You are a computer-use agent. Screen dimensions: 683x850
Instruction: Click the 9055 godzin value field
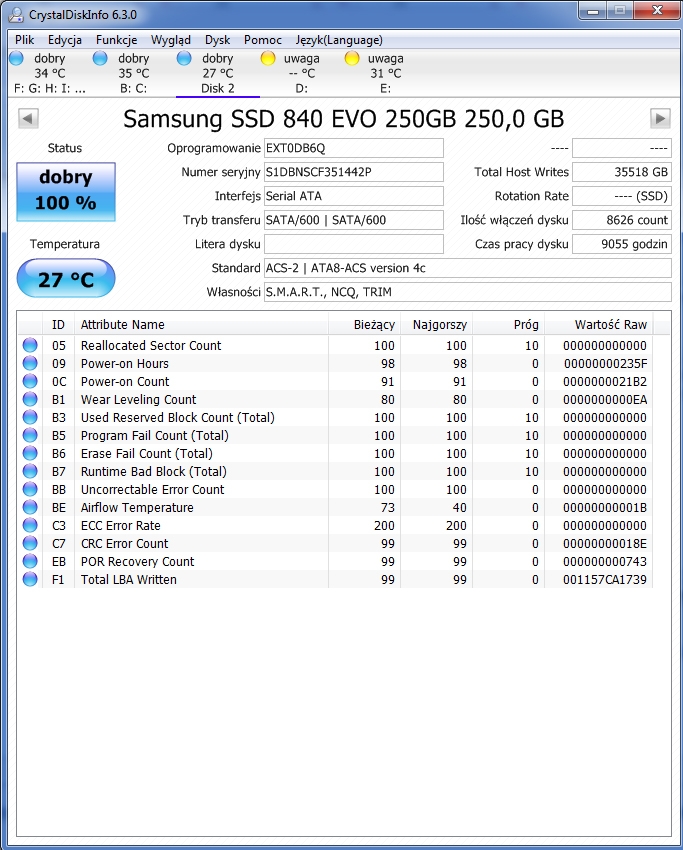tap(622, 244)
